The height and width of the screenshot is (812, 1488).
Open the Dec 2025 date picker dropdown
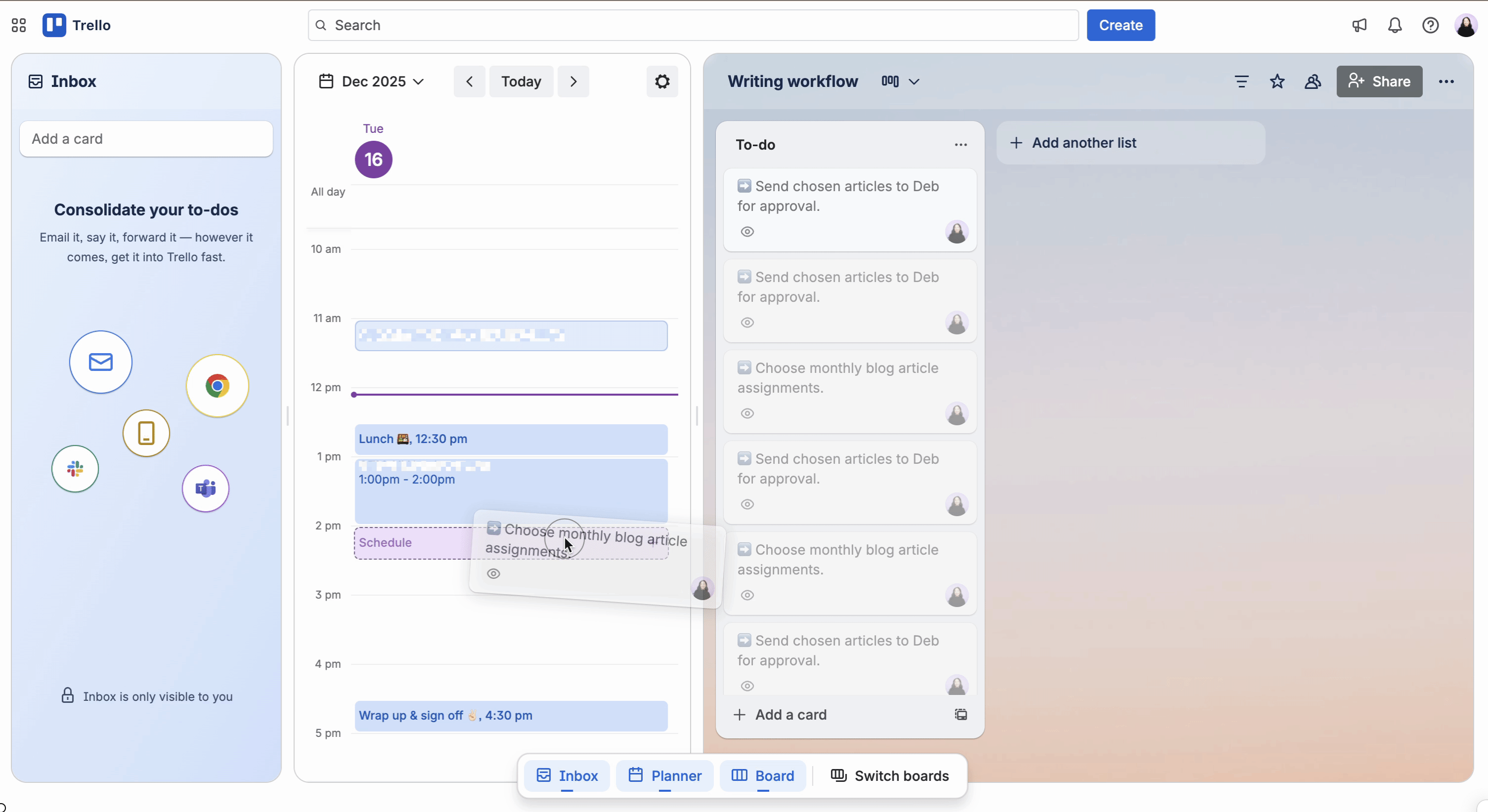click(372, 81)
